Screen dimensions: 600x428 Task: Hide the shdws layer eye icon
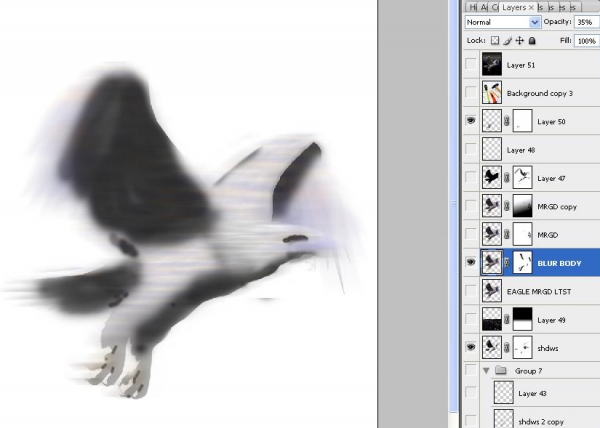(x=471, y=347)
